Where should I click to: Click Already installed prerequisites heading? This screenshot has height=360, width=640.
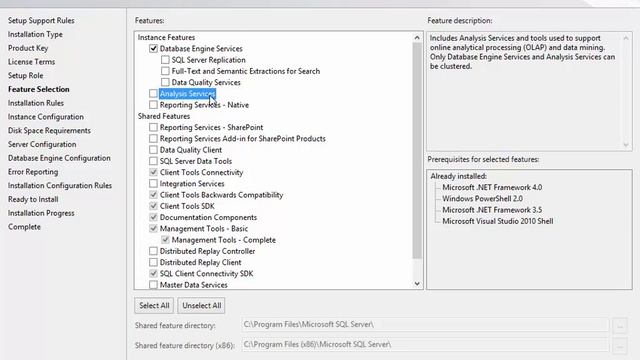(x=458, y=176)
